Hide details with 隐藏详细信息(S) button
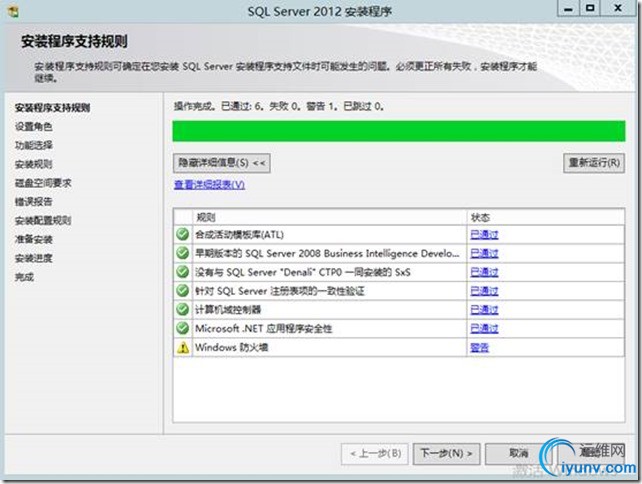 (x=222, y=163)
